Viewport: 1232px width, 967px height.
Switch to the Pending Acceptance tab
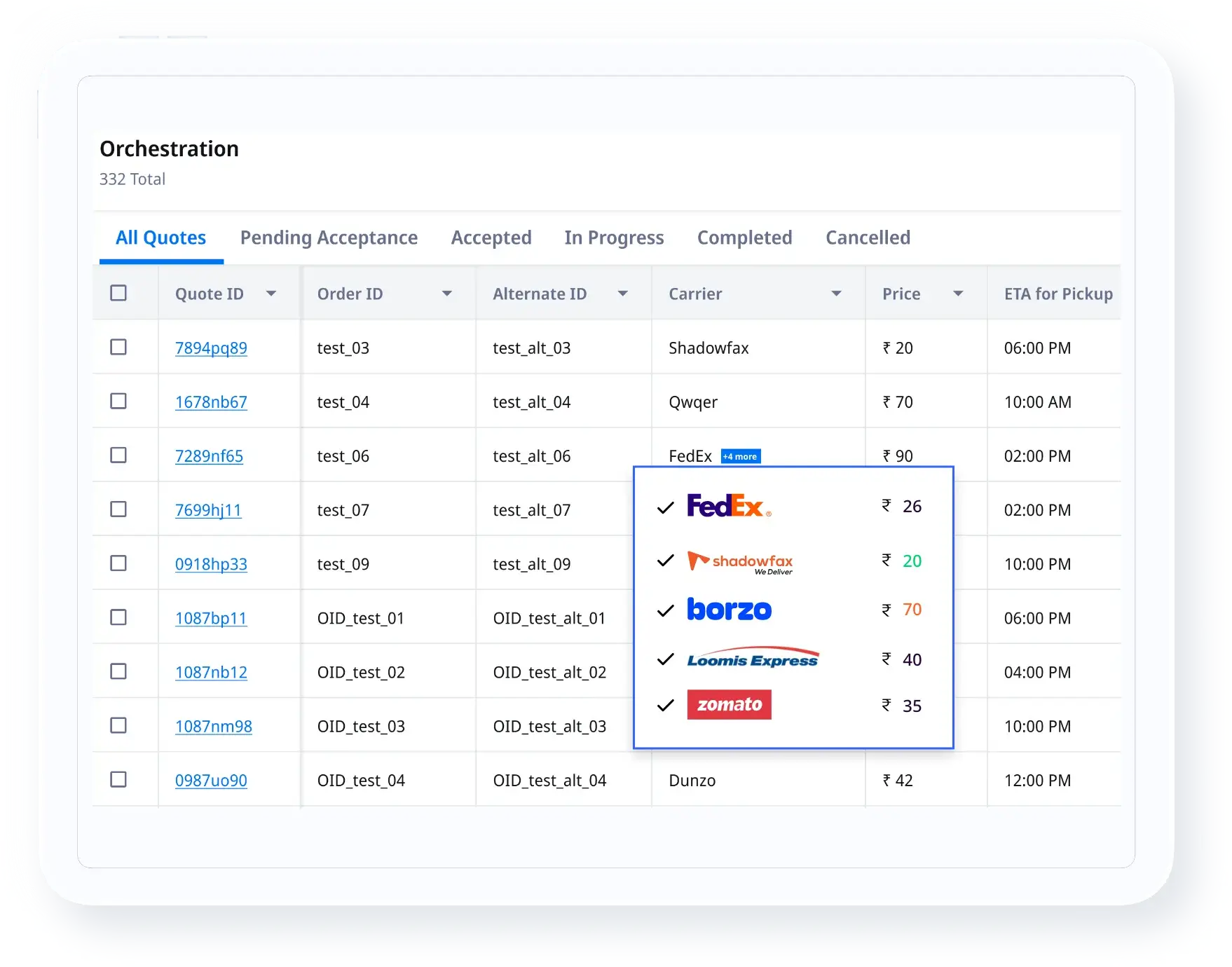[x=329, y=238]
